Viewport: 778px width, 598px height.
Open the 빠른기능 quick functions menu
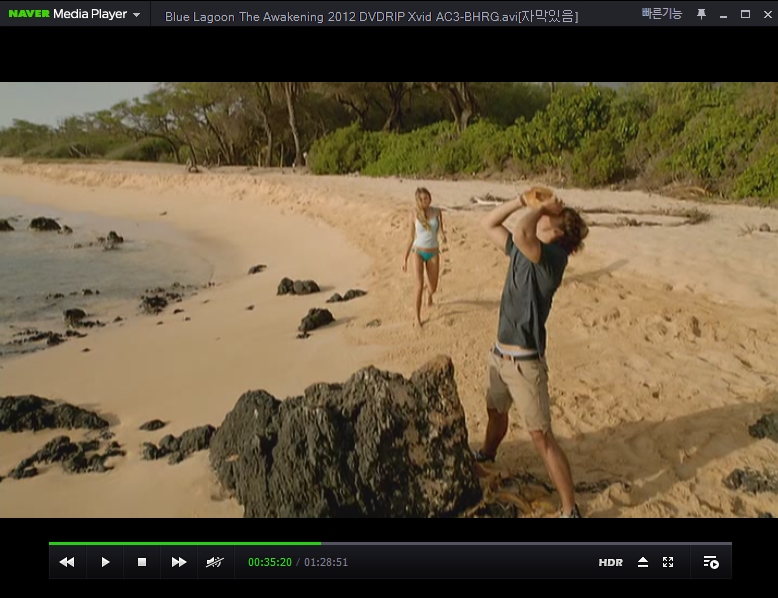coord(662,14)
